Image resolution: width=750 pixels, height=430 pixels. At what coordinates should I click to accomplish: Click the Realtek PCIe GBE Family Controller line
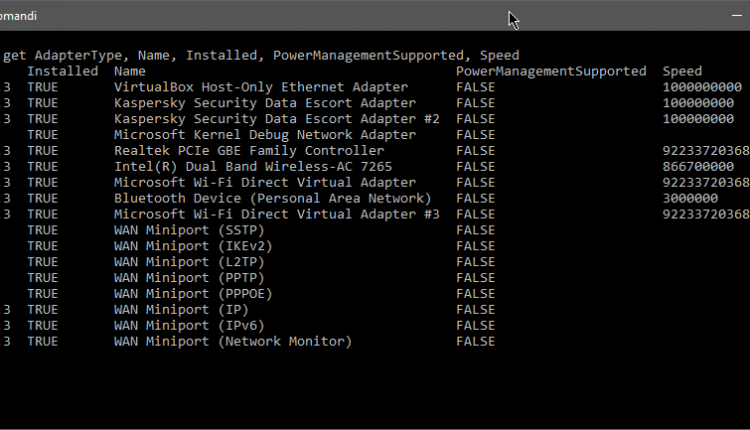pyautogui.click(x=248, y=151)
